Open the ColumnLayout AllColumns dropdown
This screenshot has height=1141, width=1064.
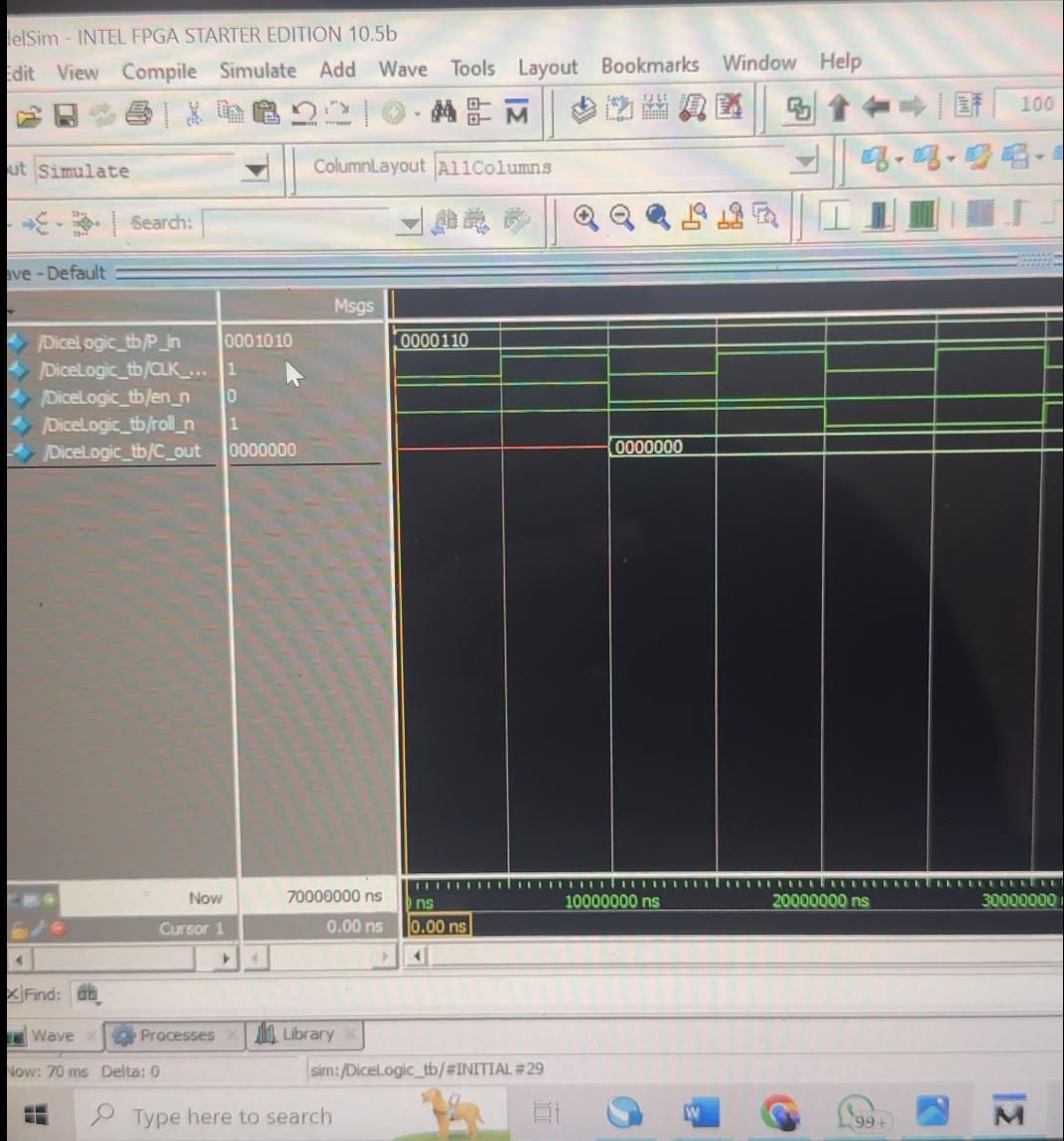coord(804,166)
